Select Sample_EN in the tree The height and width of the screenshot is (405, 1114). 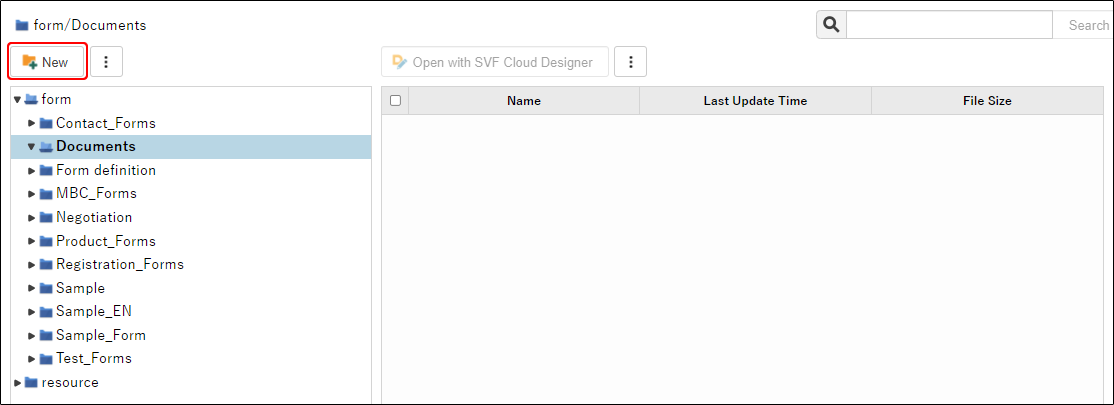click(94, 312)
